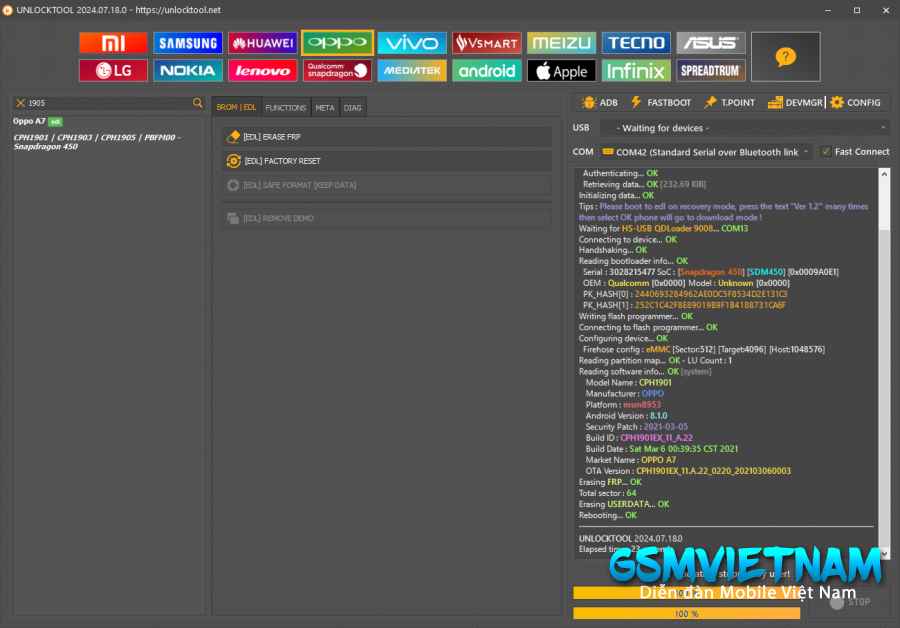Select the Samsung brand logo
The width and height of the screenshot is (900, 628).
188,43
